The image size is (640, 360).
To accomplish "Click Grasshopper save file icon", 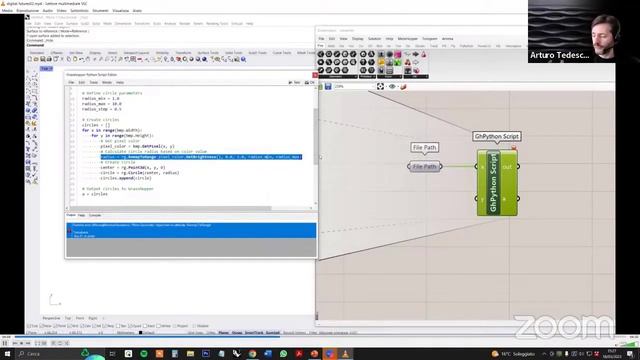I will pos(328,87).
